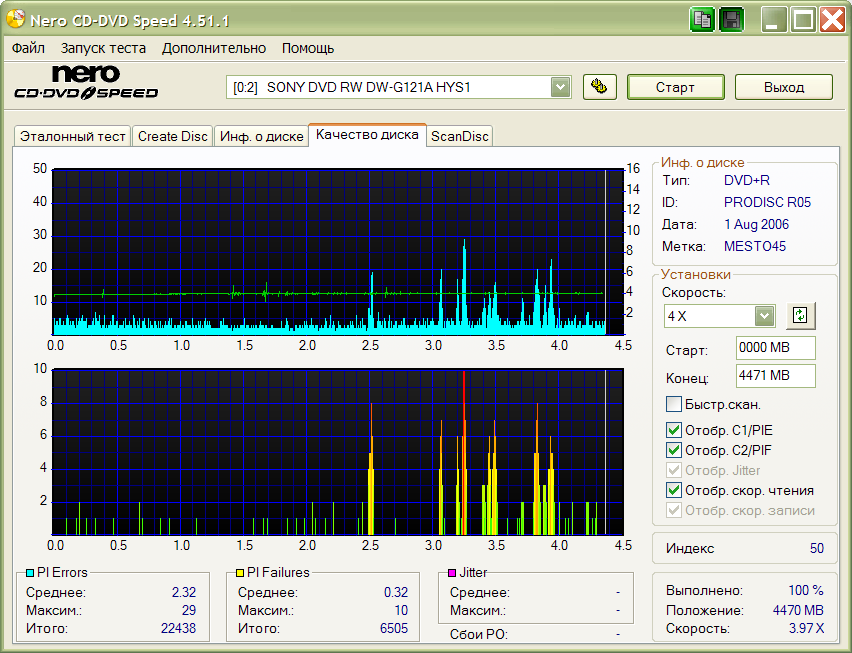Click the green speed refresh icon

pos(799,316)
